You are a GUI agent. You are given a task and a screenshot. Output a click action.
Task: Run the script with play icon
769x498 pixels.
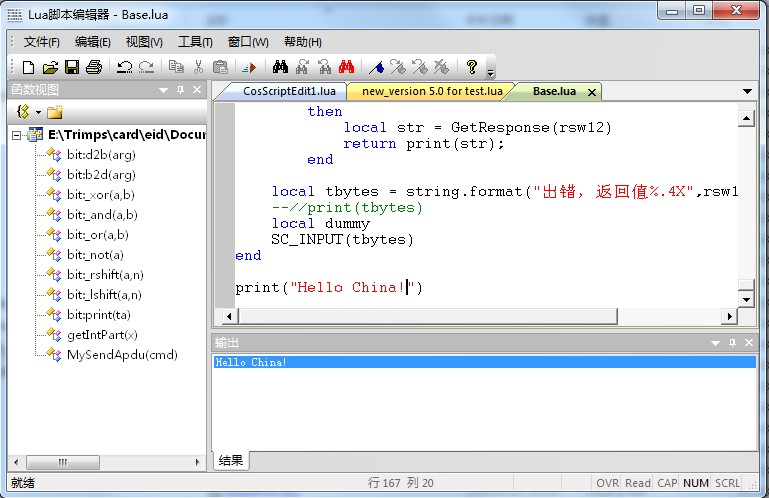click(250, 67)
